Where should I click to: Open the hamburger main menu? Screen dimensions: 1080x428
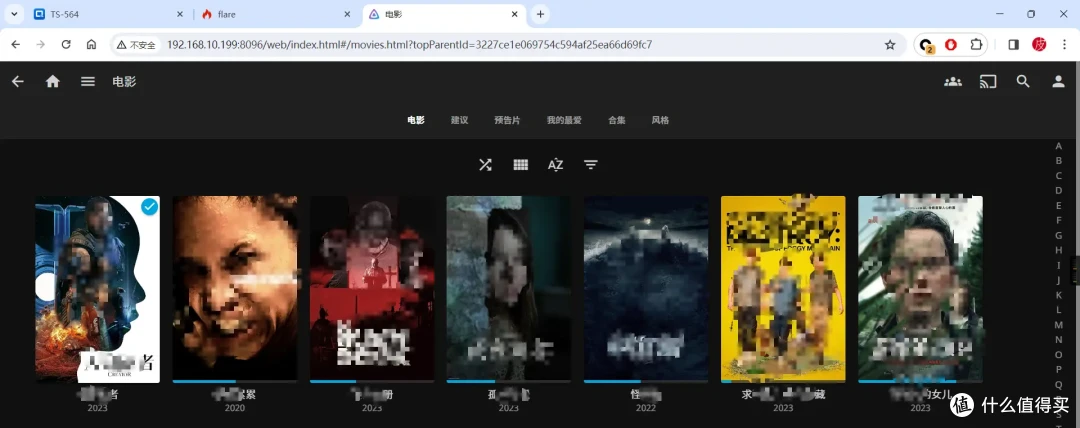(87, 81)
